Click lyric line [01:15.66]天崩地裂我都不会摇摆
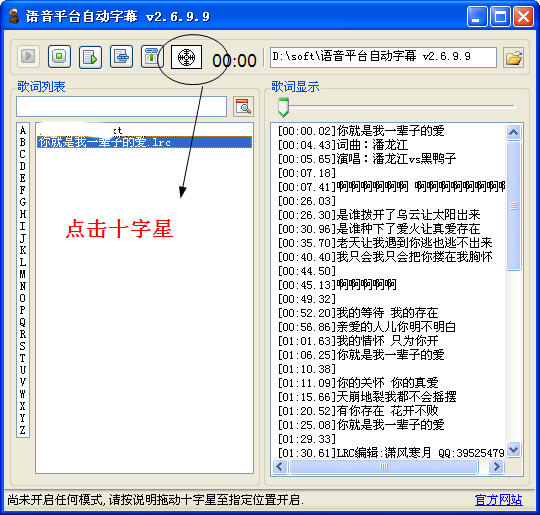 [x=367, y=397]
